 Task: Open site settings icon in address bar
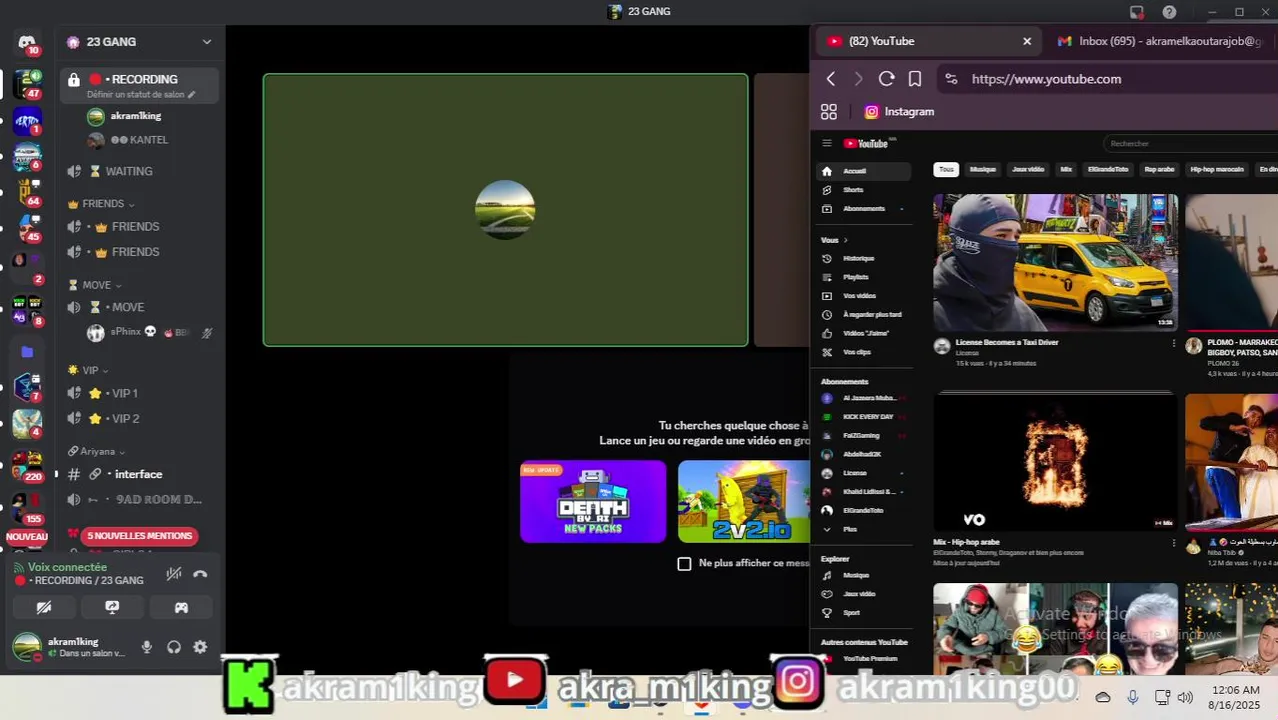tap(951, 79)
